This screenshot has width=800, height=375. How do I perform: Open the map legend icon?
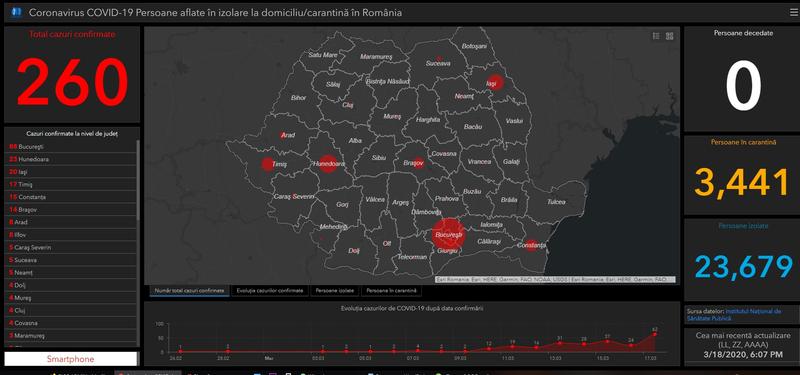coord(656,36)
